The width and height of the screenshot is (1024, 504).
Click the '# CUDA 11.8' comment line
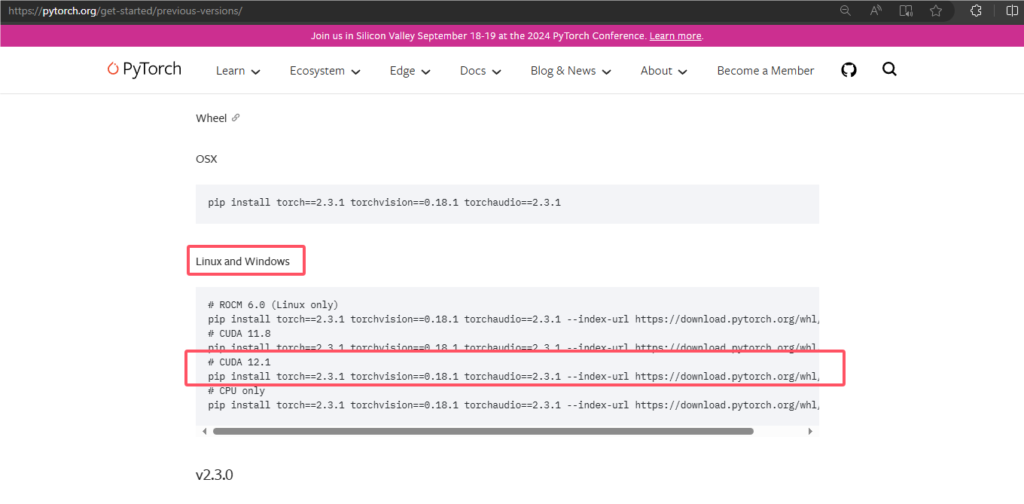tap(239, 334)
